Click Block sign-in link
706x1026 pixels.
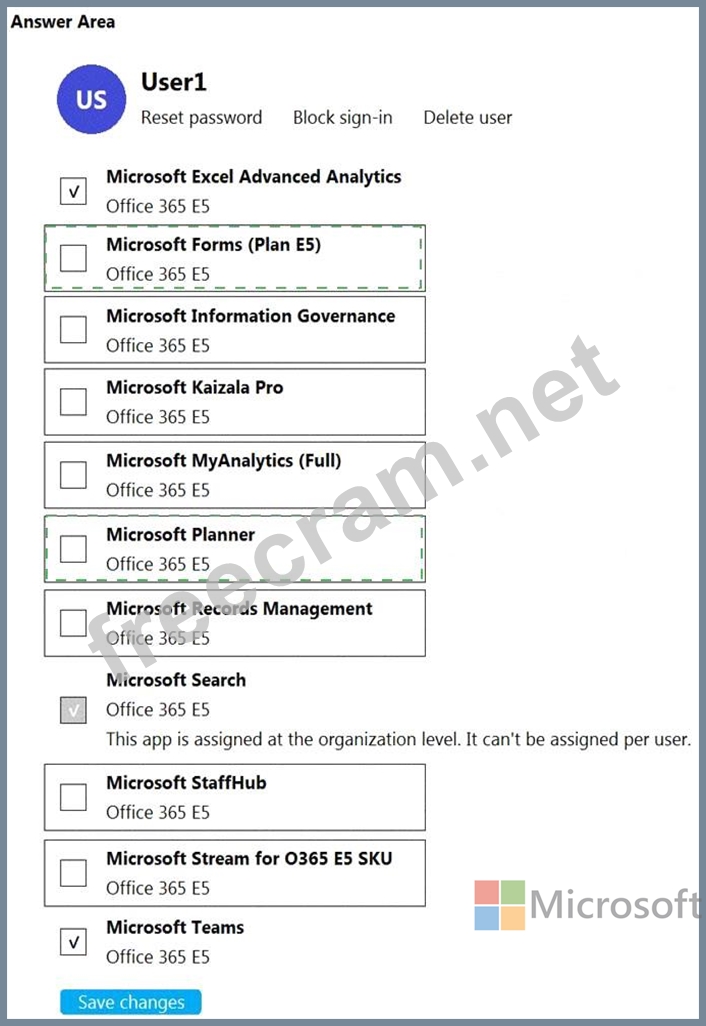[x=342, y=118]
